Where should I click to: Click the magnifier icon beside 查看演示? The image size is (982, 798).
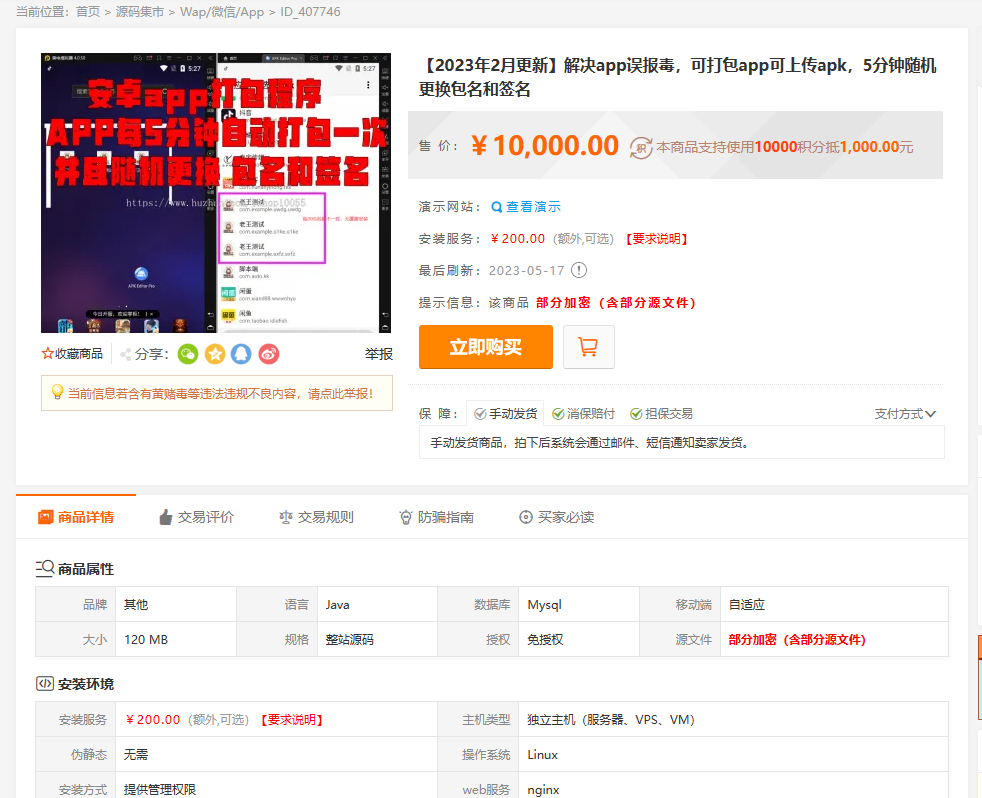click(497, 207)
